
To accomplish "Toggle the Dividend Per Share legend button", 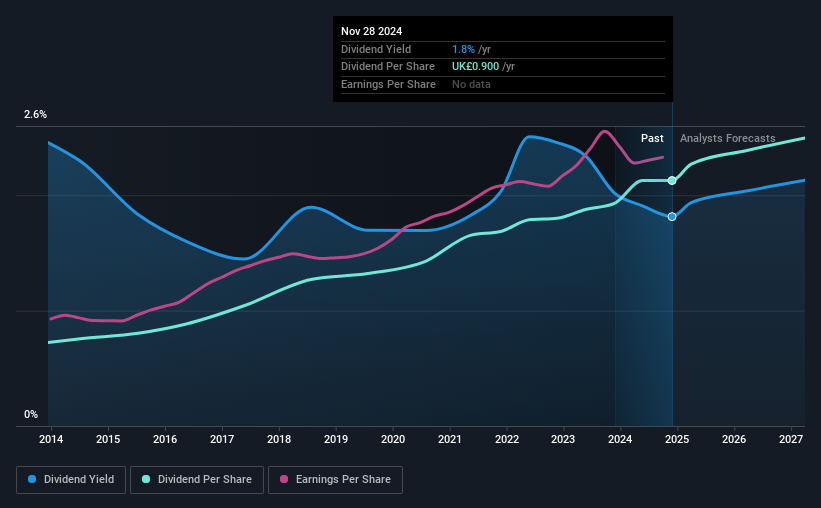I will click(197, 480).
